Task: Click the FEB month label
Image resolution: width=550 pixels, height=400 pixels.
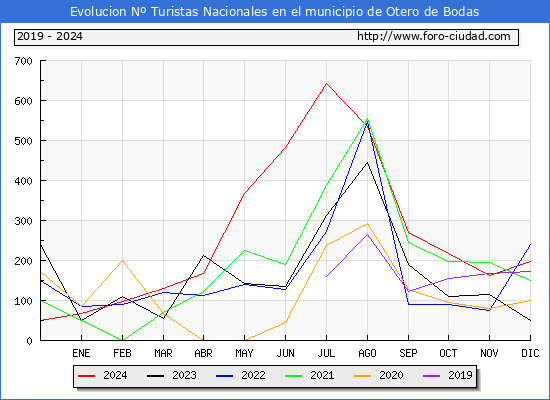Action: pyautogui.click(x=122, y=353)
